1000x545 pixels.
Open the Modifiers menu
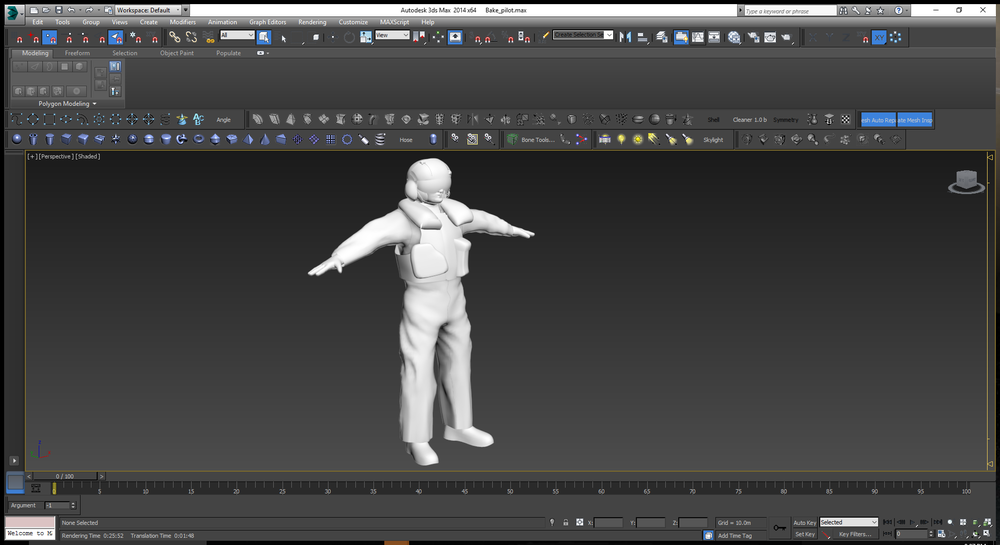(x=182, y=21)
